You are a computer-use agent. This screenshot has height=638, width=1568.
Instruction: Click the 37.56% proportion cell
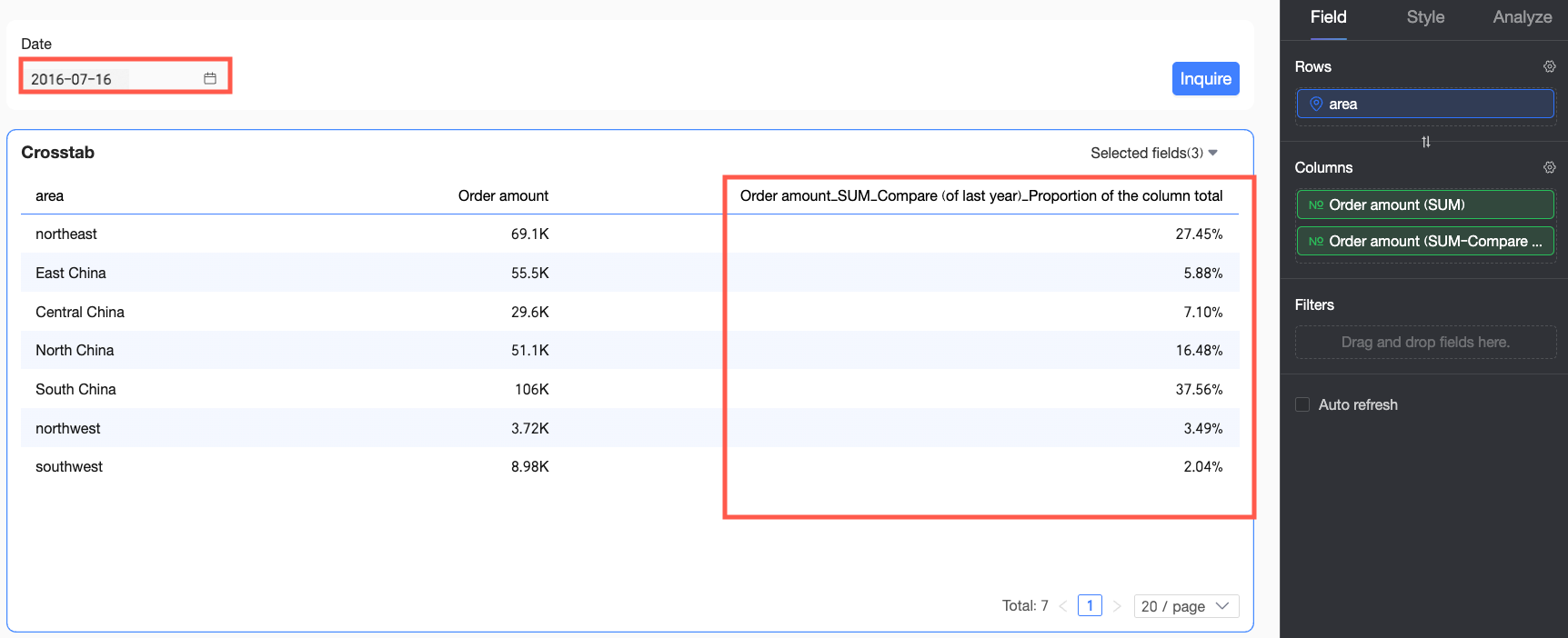click(x=1199, y=389)
